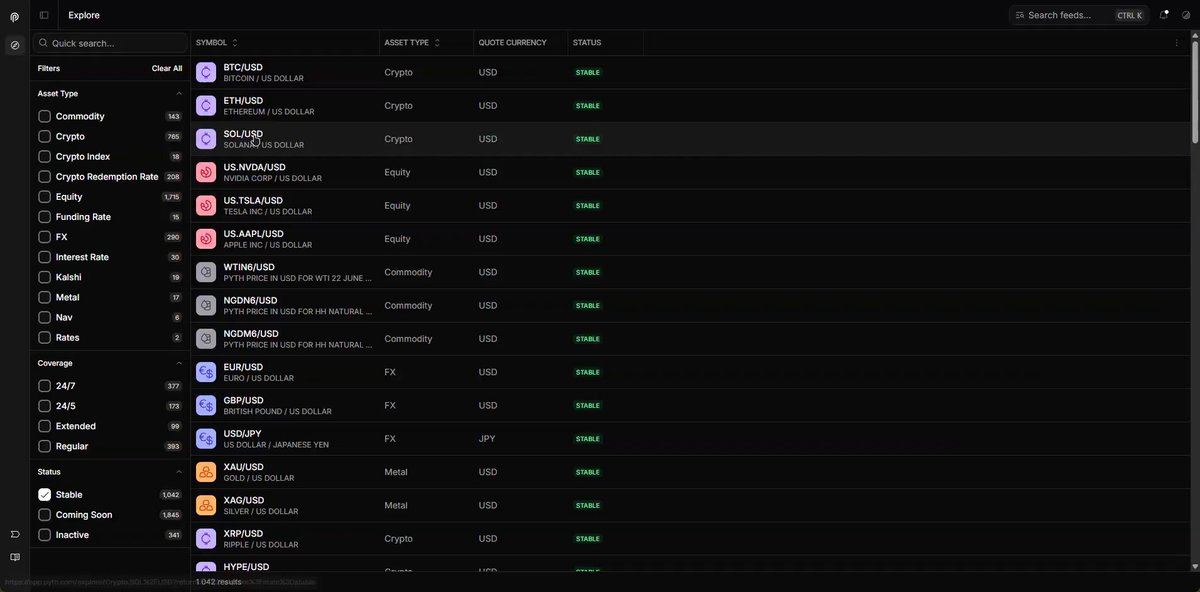The image size is (1200, 592).
Task: Click the scrollbar up arrow
Action: (x=1195, y=35)
